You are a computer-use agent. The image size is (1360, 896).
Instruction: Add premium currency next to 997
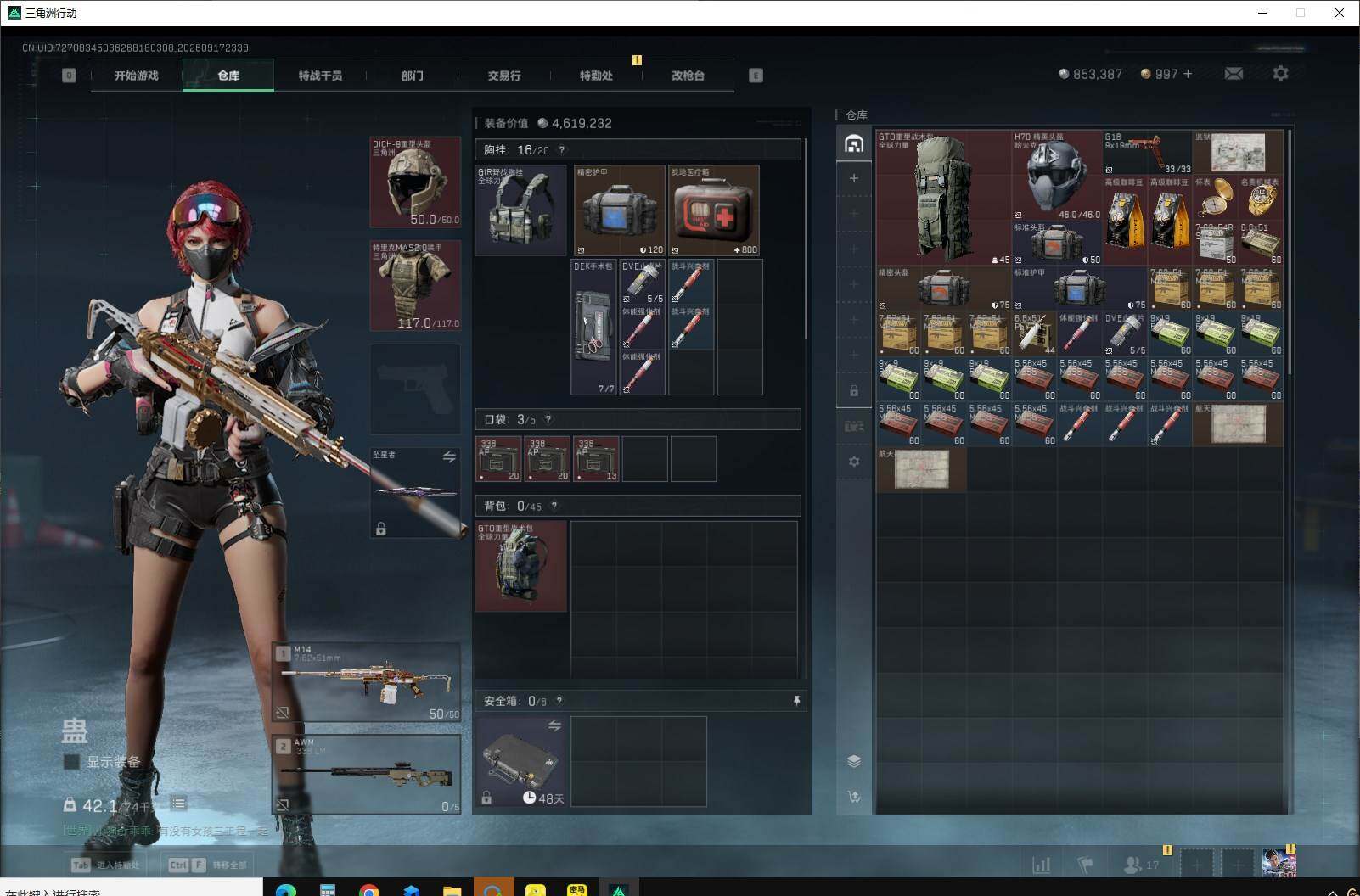[x=1188, y=74]
